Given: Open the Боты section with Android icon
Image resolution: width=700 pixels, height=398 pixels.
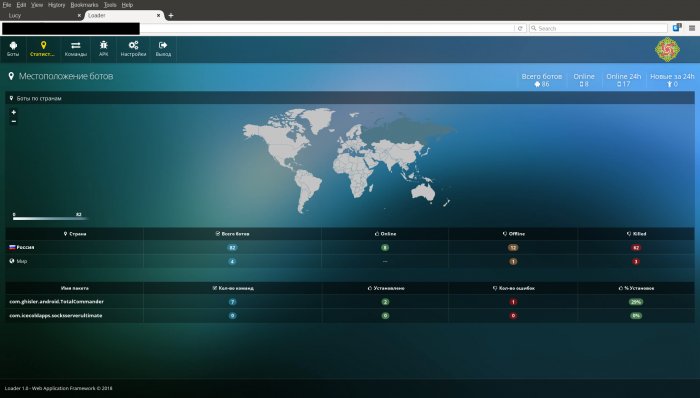Looking at the screenshot, I should [x=13, y=49].
